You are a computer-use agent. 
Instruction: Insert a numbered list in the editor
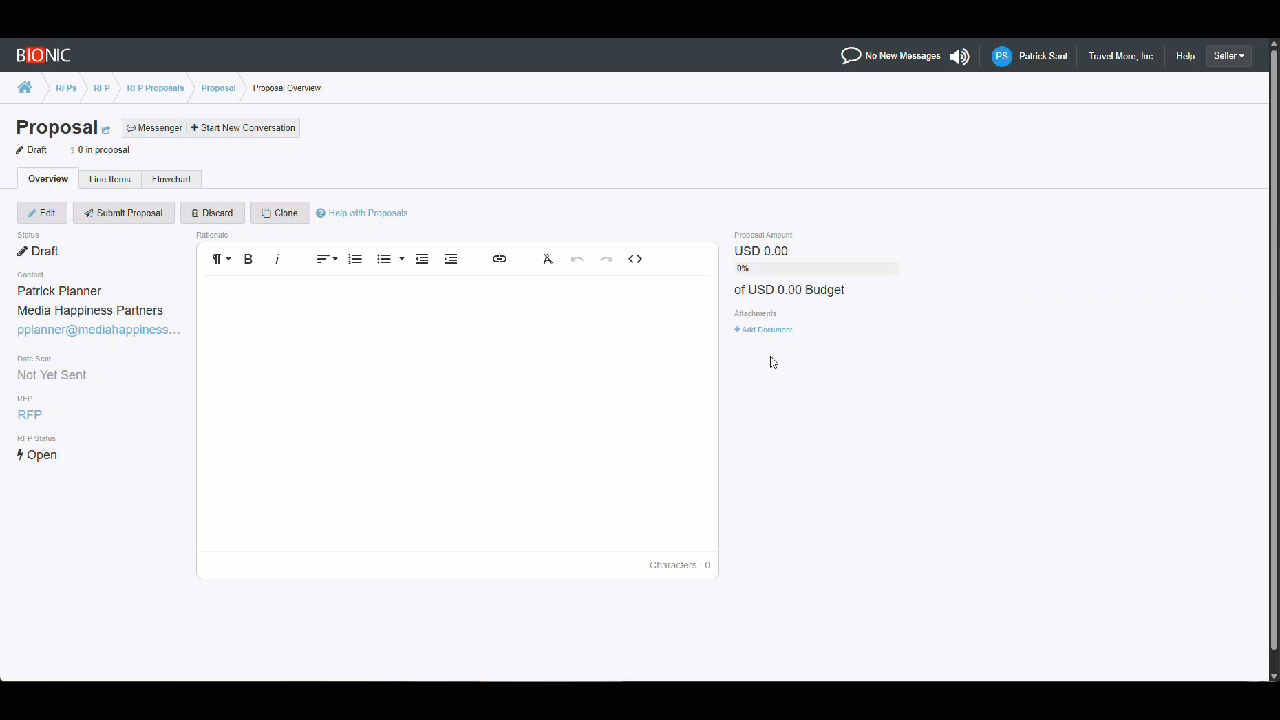click(355, 259)
